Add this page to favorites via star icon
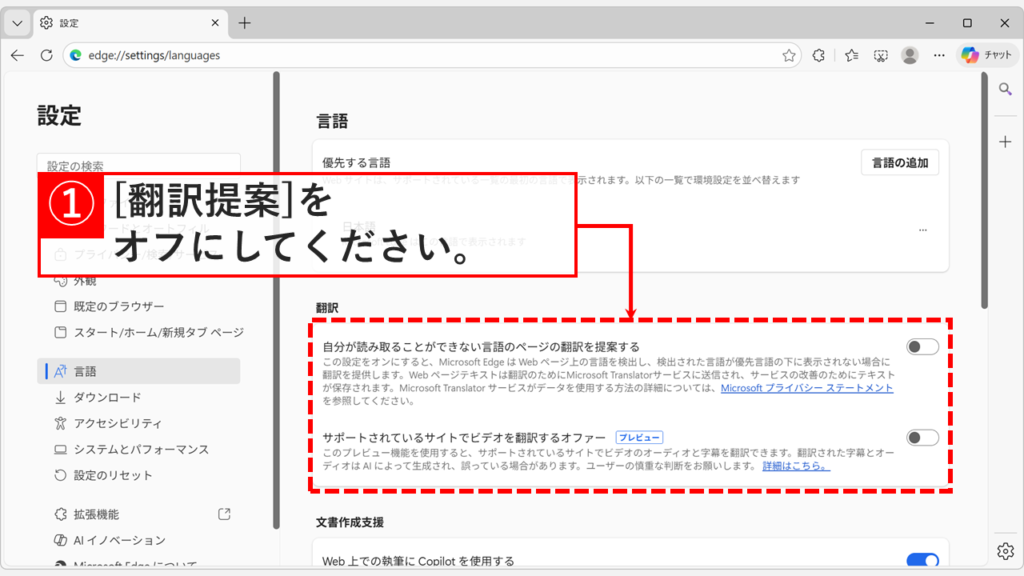 click(x=789, y=55)
